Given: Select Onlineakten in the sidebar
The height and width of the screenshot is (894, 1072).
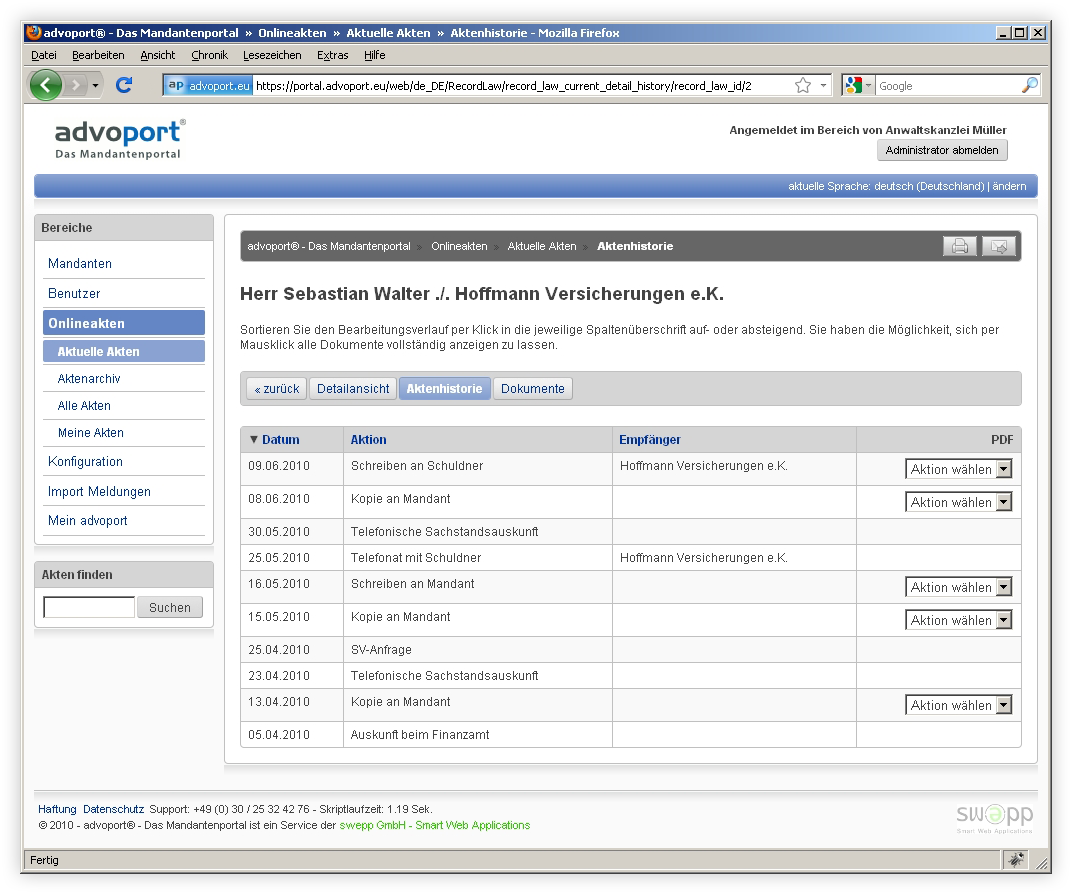Looking at the screenshot, I should (124, 323).
